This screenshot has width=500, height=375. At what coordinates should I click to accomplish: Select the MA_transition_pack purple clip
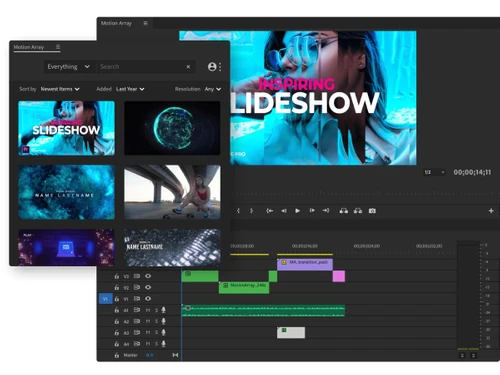[x=305, y=264]
